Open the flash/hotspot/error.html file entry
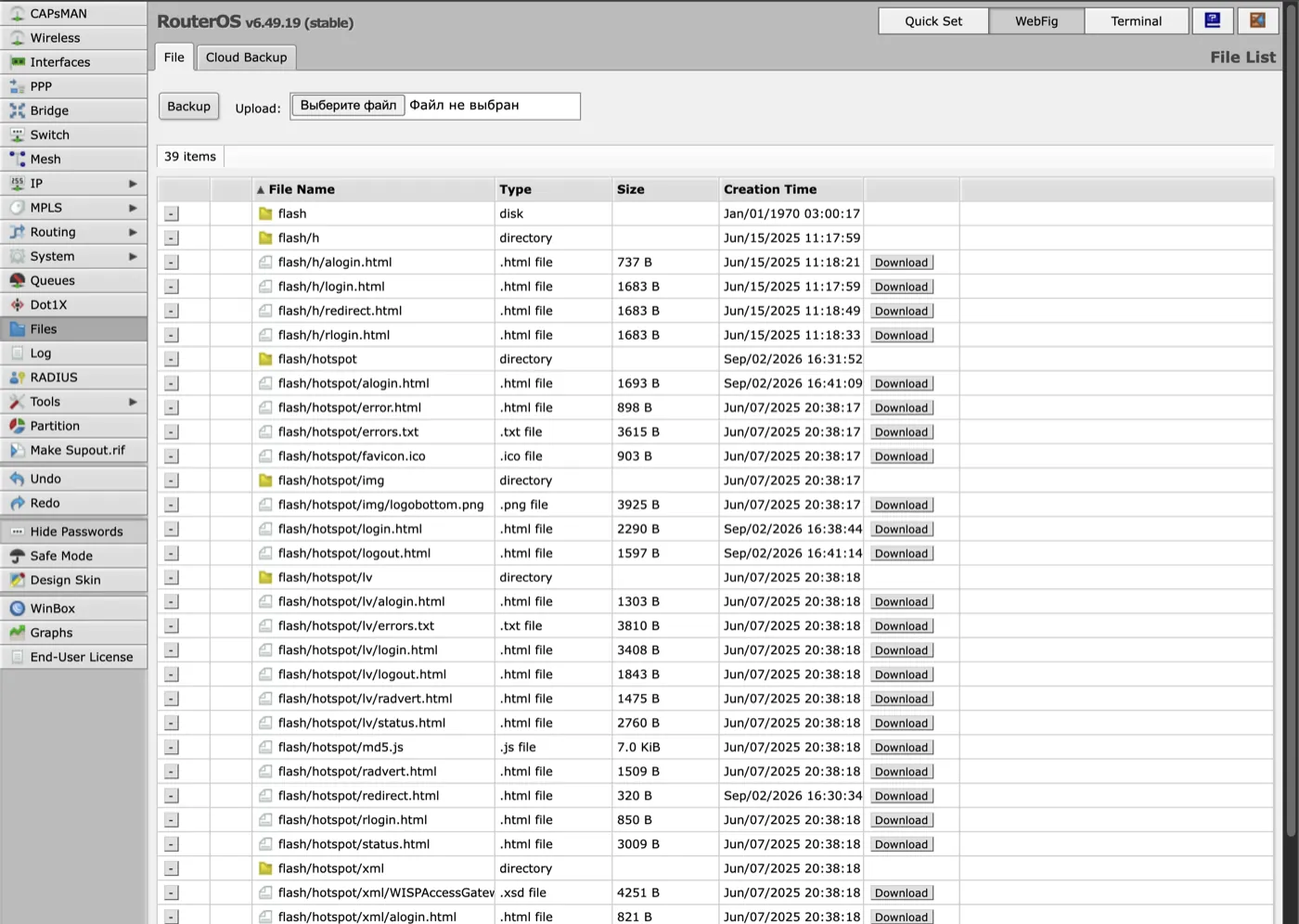The width and height of the screenshot is (1299, 924). pos(350,407)
